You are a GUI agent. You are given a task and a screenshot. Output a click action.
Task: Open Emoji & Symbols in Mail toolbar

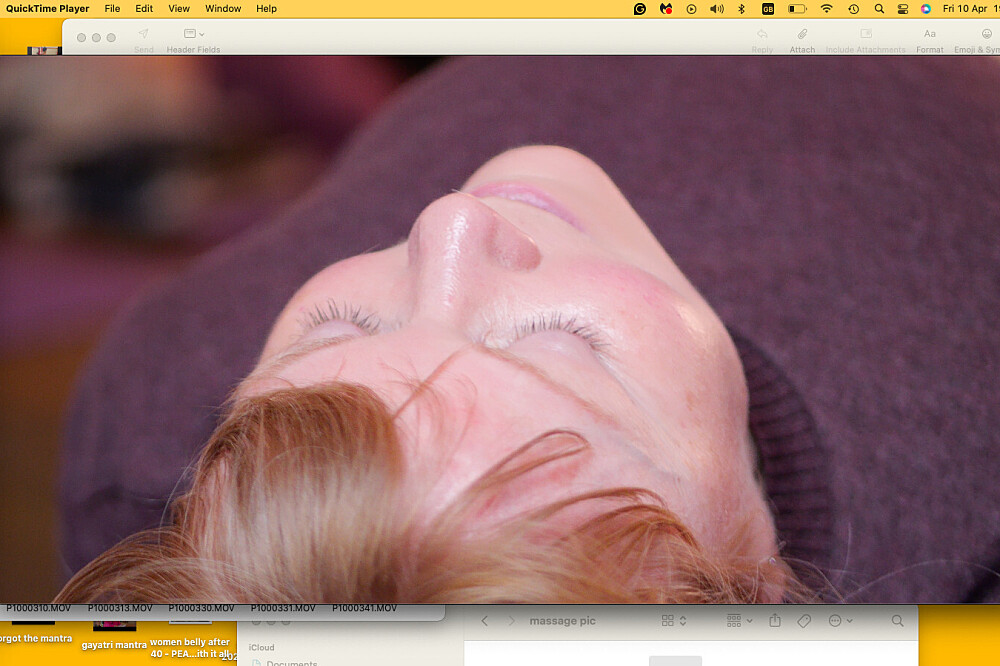pyautogui.click(x=977, y=40)
